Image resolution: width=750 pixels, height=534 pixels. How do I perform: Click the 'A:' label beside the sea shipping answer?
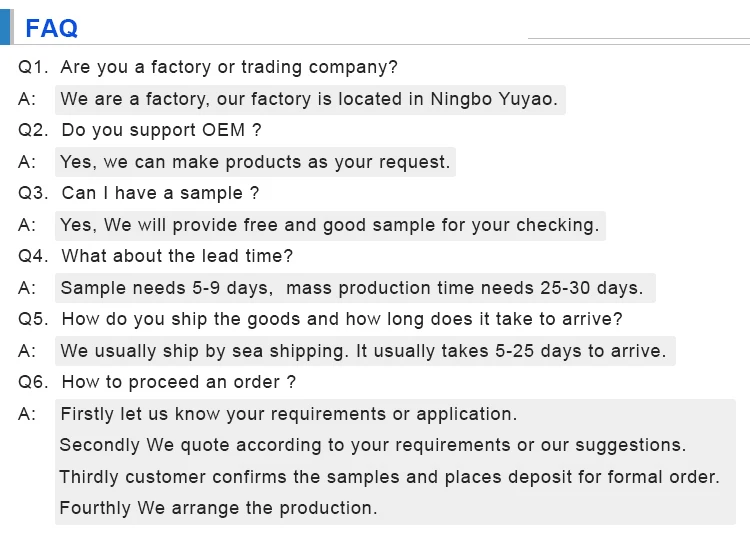[x=27, y=351]
